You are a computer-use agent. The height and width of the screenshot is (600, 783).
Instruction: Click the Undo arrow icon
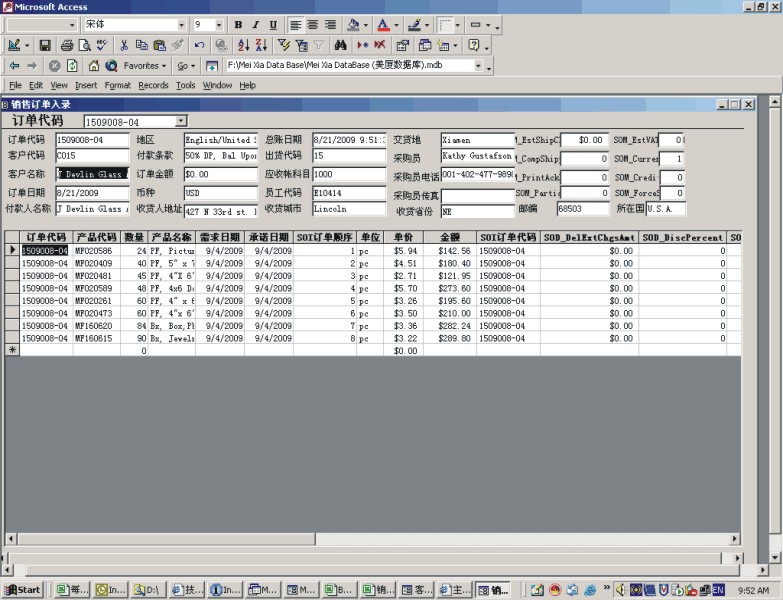pos(199,45)
